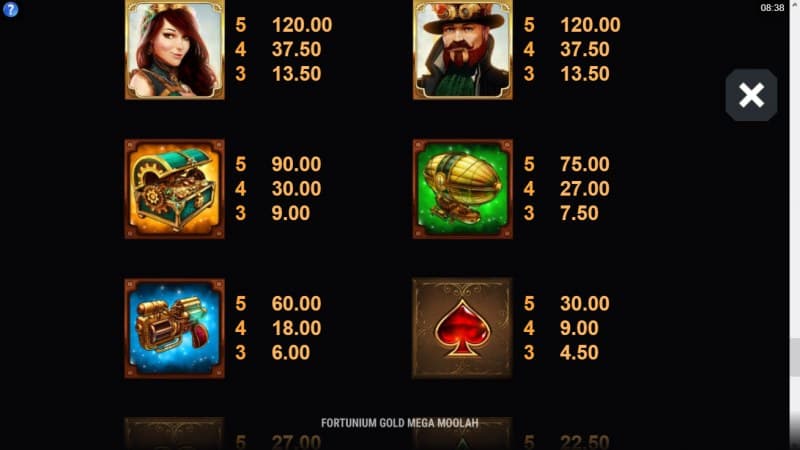Close the paytable with the X button

[x=751, y=95]
